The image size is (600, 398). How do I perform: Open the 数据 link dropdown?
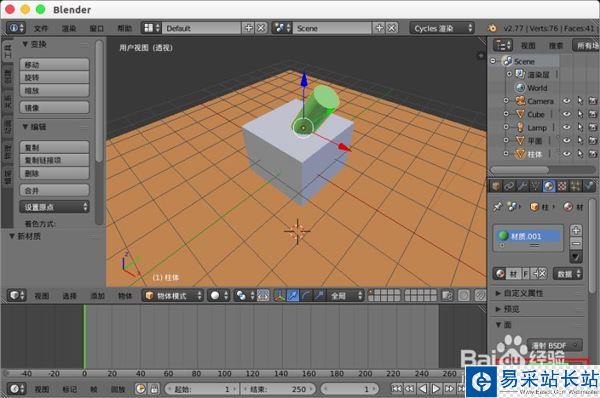568,274
